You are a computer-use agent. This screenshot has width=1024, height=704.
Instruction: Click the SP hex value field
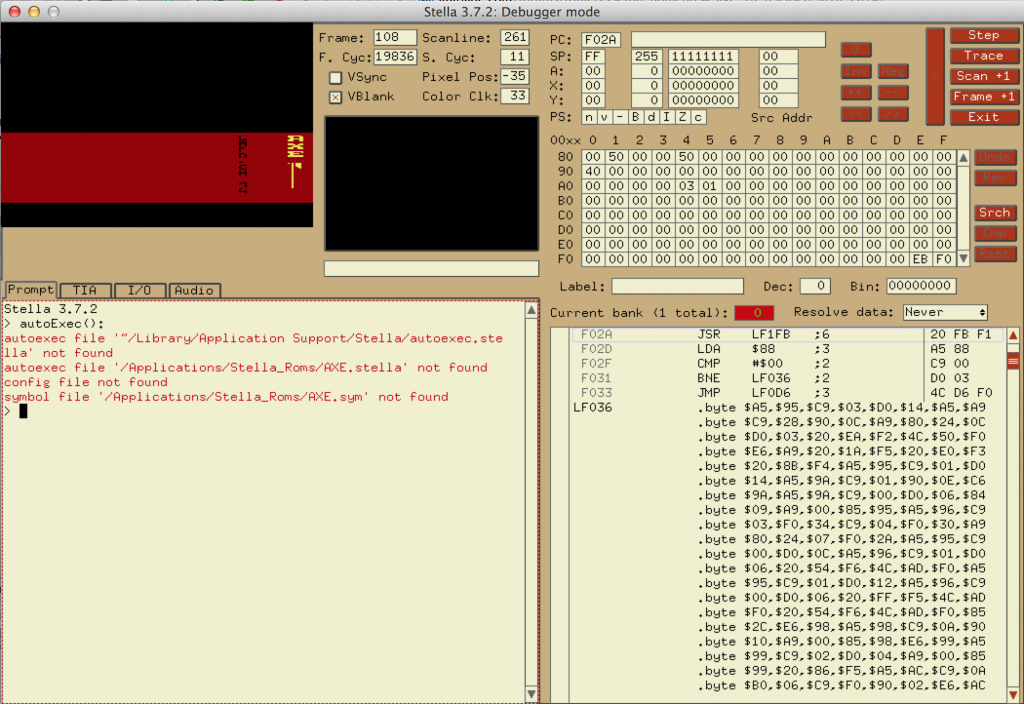click(x=593, y=57)
